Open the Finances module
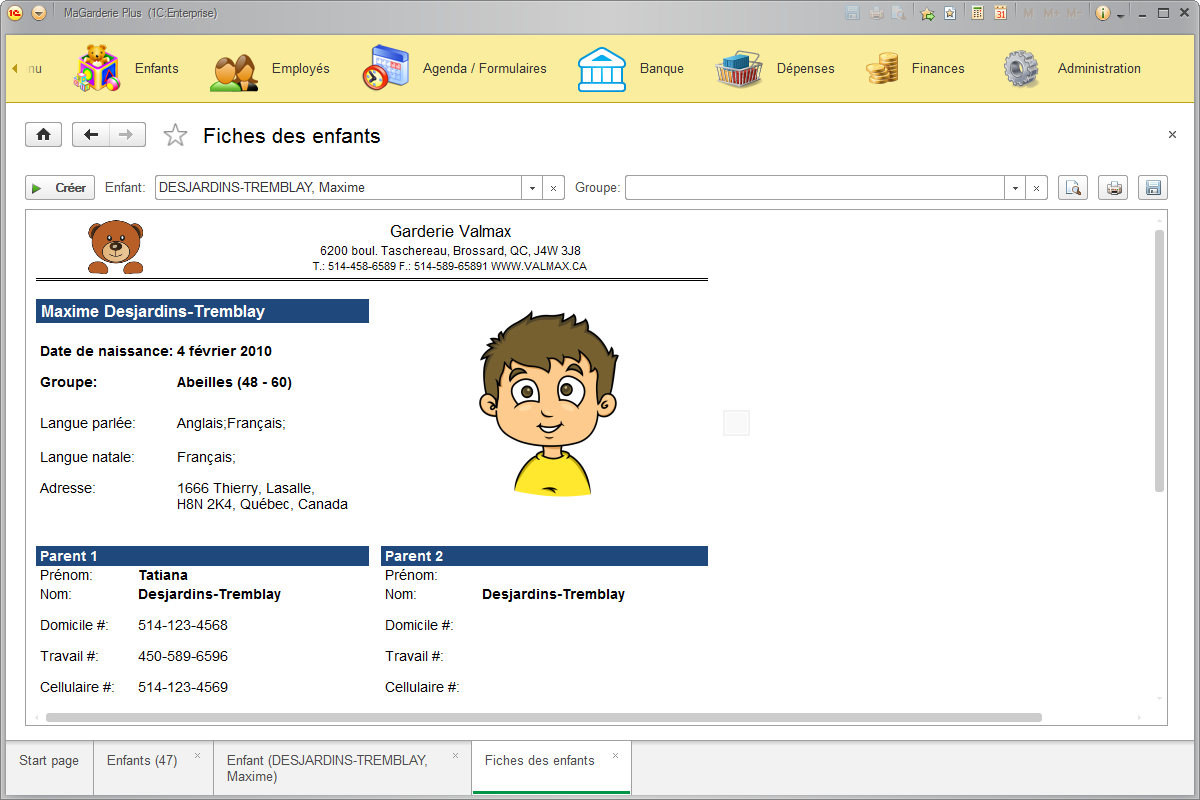1200x800 pixels. tap(937, 68)
